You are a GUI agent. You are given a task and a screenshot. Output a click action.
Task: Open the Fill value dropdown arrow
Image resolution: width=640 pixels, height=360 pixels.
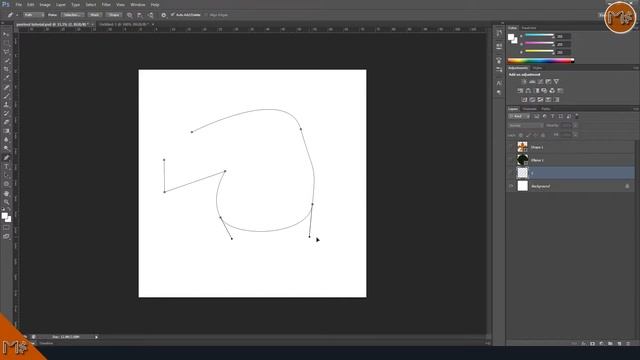point(575,134)
